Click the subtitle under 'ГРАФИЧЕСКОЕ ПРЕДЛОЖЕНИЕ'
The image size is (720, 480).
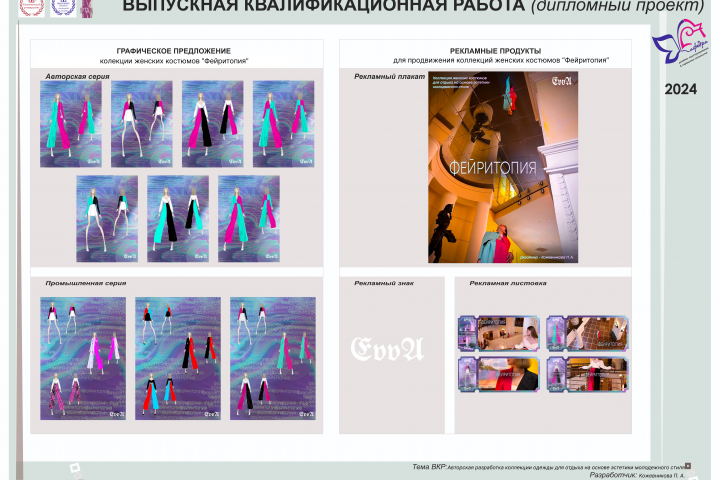[x=174, y=61]
